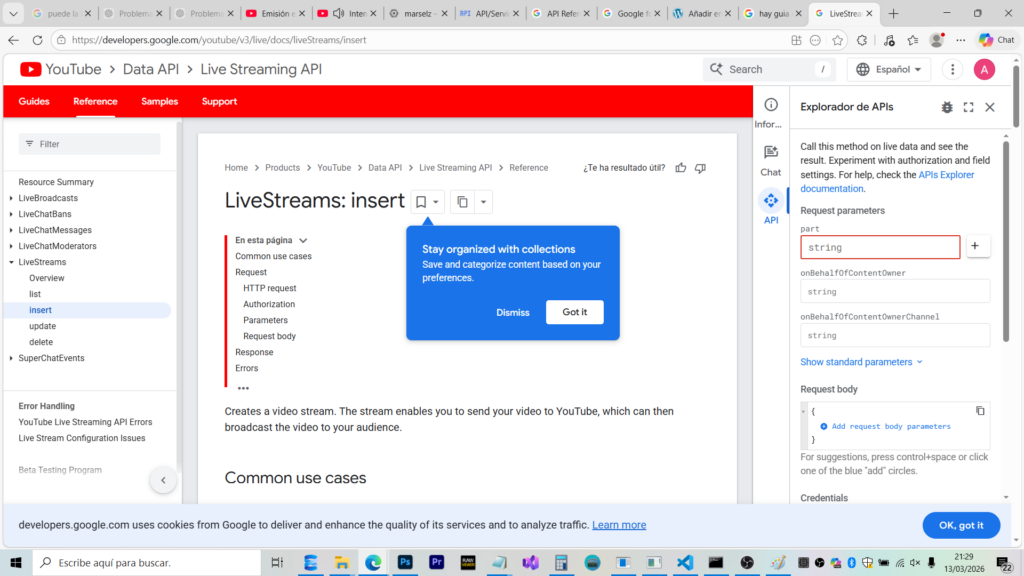Image resolution: width=1024 pixels, height=576 pixels.
Task: Click the thumbs up helpful icon
Action: (x=681, y=168)
